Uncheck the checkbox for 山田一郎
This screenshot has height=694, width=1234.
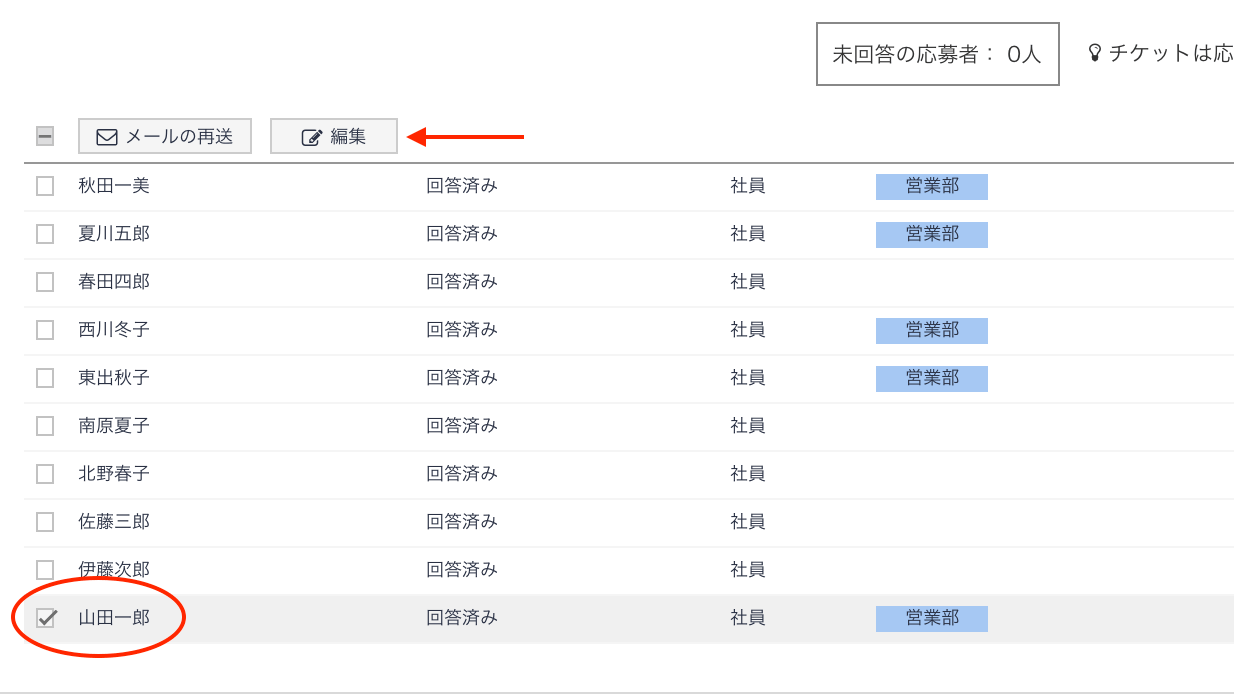click(46, 618)
